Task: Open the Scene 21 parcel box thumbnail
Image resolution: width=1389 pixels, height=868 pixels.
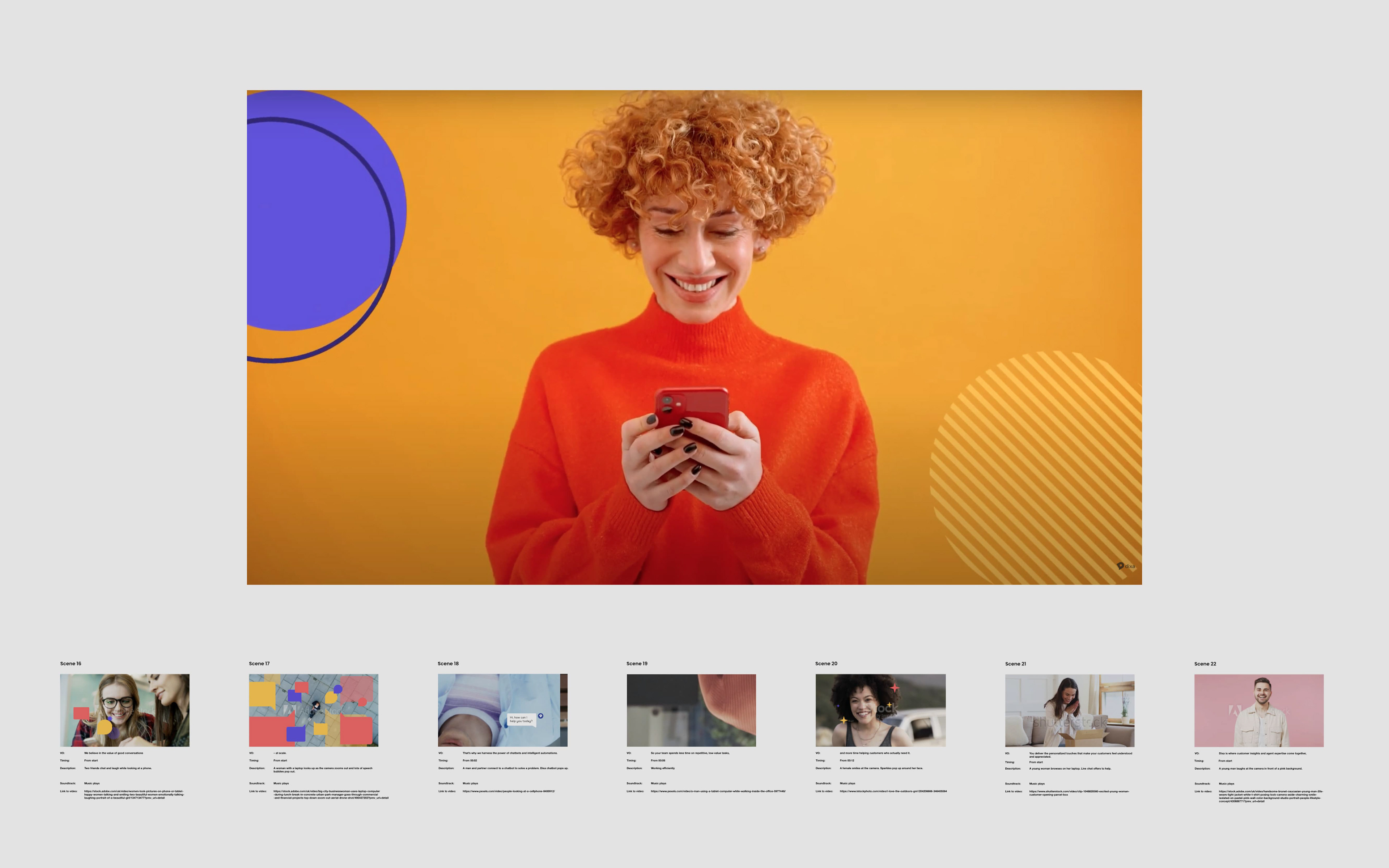Action: pos(1070,710)
